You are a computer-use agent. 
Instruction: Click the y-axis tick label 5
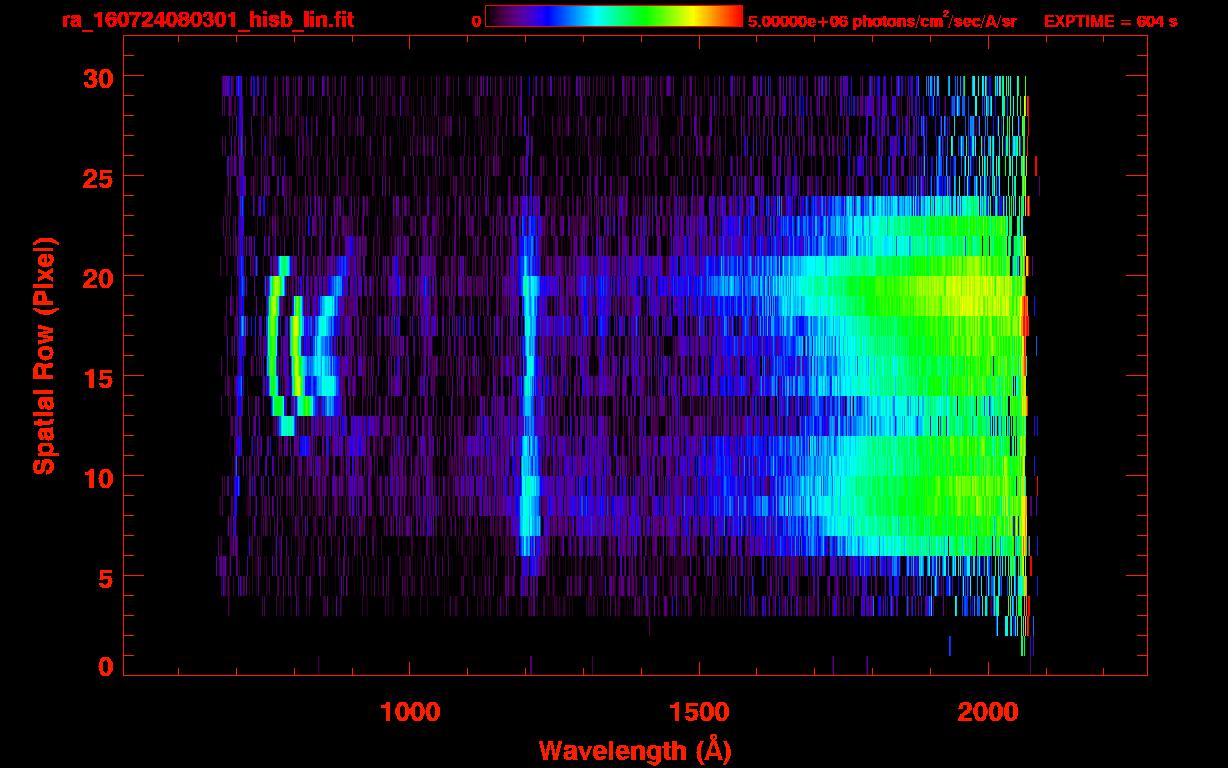(x=105, y=577)
